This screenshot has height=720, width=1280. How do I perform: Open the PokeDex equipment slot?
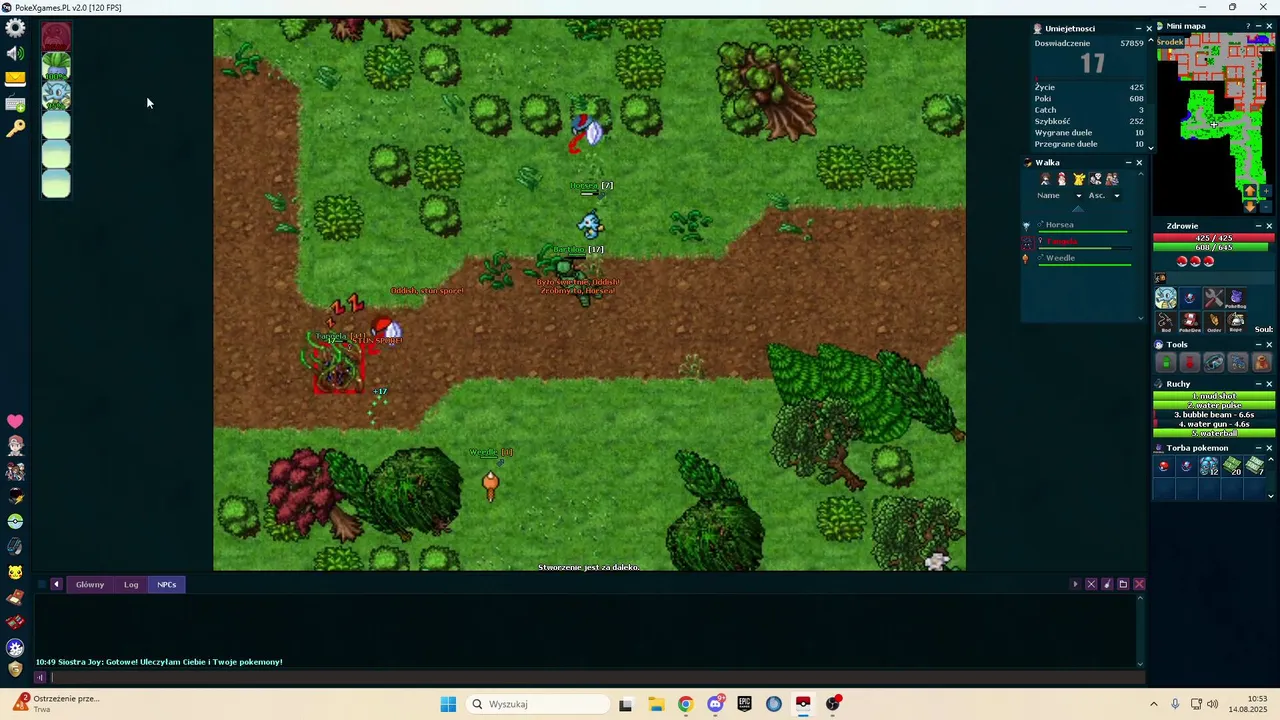1189,322
